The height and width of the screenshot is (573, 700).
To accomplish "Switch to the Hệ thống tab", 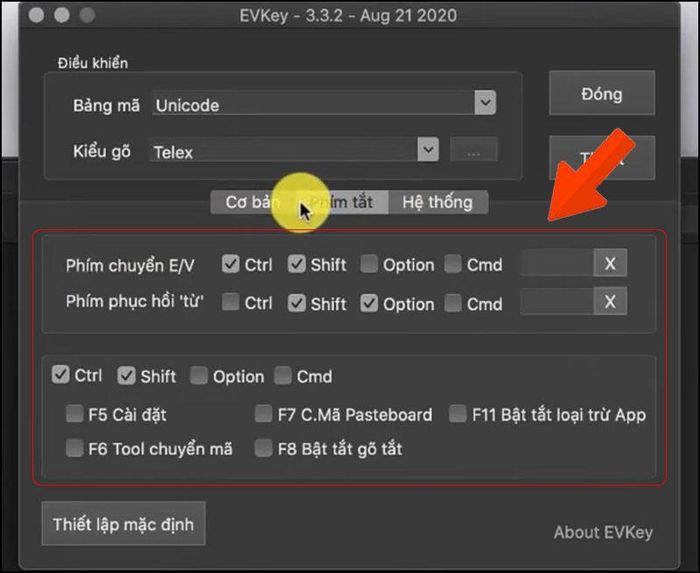I will point(438,202).
